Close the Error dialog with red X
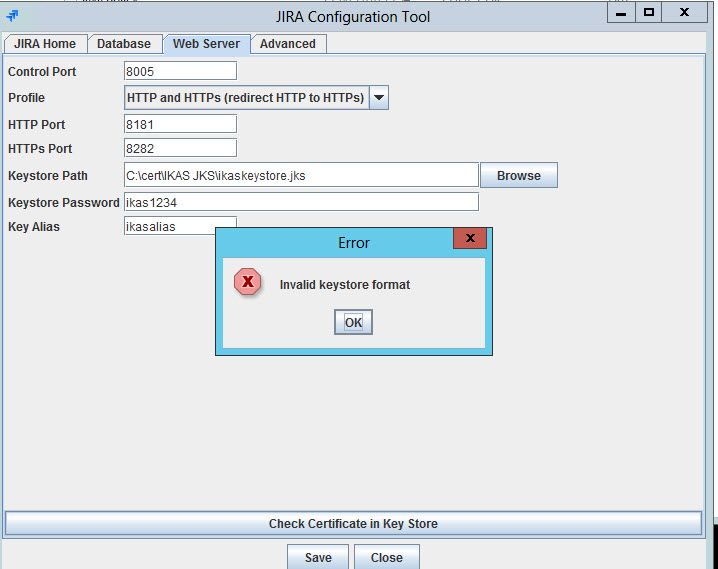 click(x=470, y=238)
